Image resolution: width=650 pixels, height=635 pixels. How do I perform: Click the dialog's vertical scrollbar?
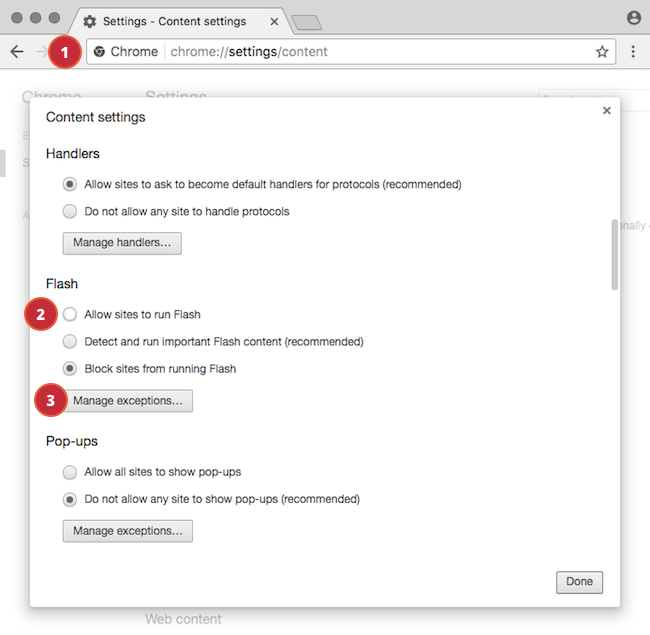(x=614, y=255)
